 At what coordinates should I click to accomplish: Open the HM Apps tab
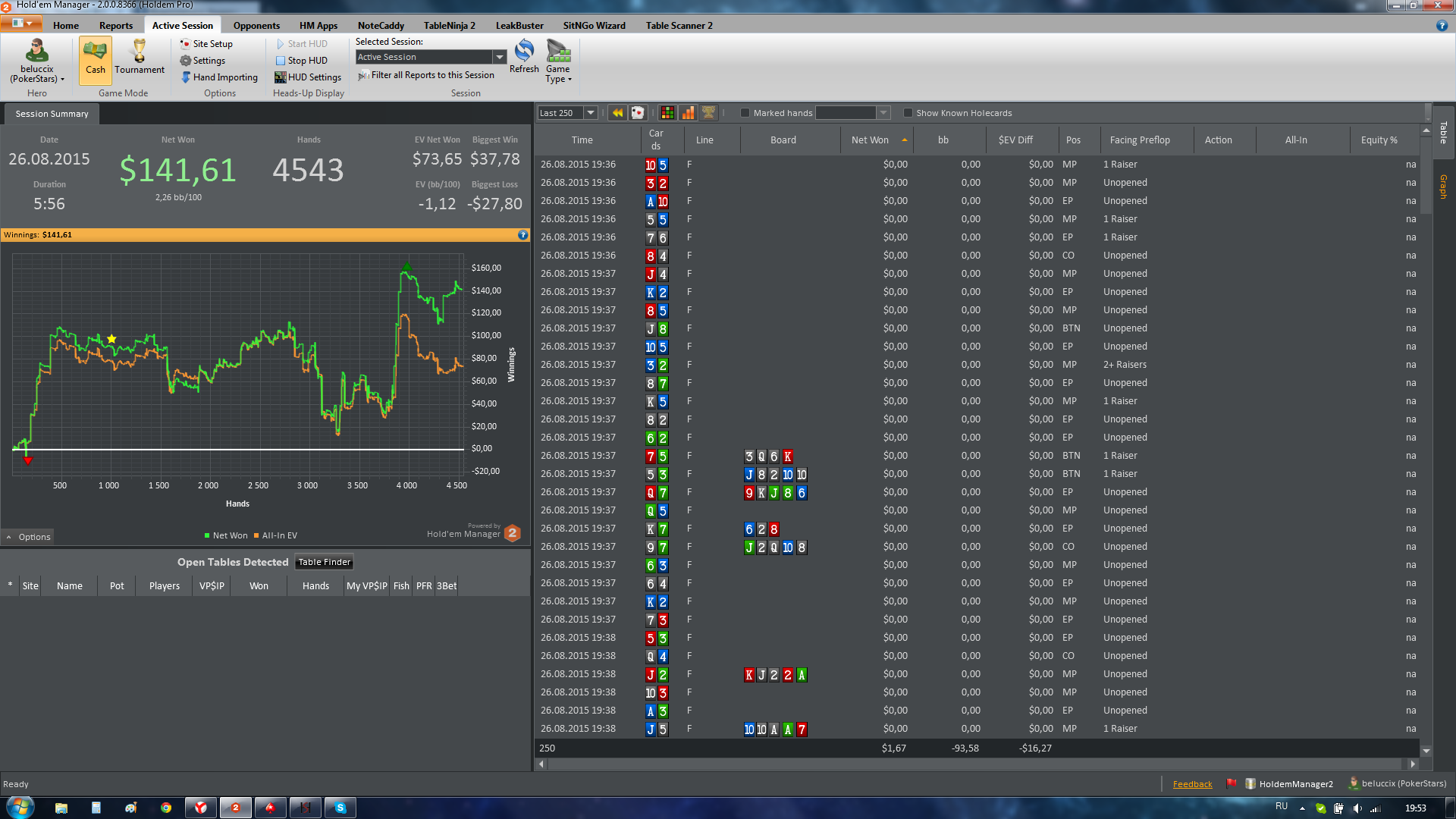318,25
